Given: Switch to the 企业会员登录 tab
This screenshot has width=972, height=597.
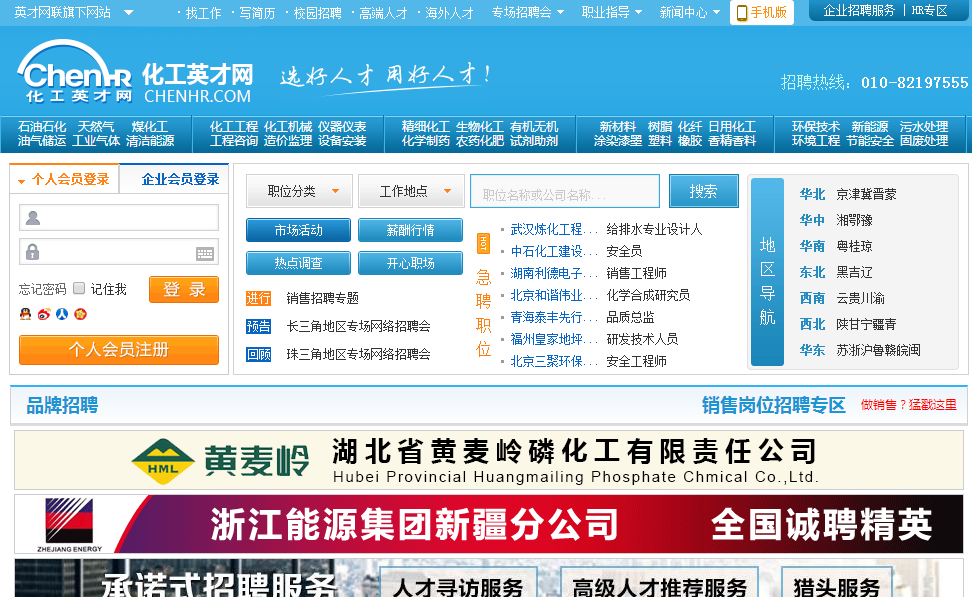Looking at the screenshot, I should click(175, 179).
